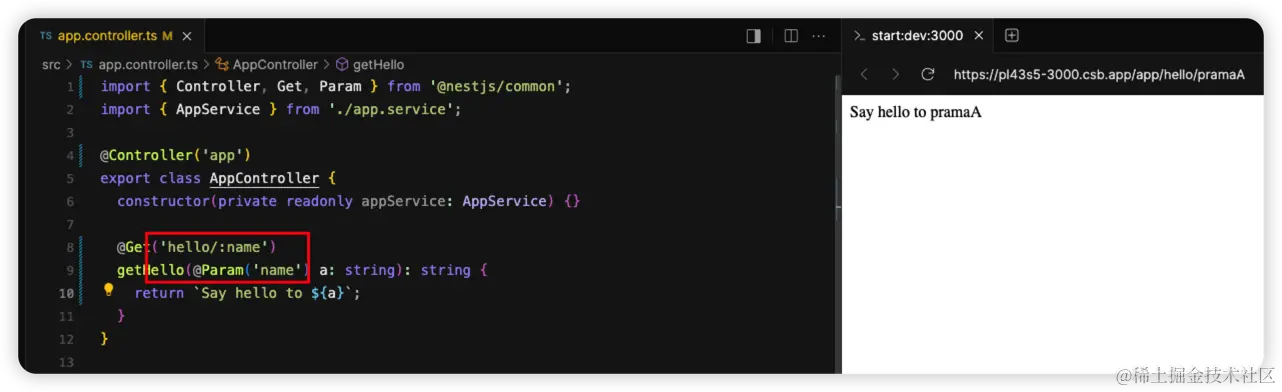Open the 'src' breadcrumb segment
Viewport: 1282px width, 392px height.
(x=51, y=65)
